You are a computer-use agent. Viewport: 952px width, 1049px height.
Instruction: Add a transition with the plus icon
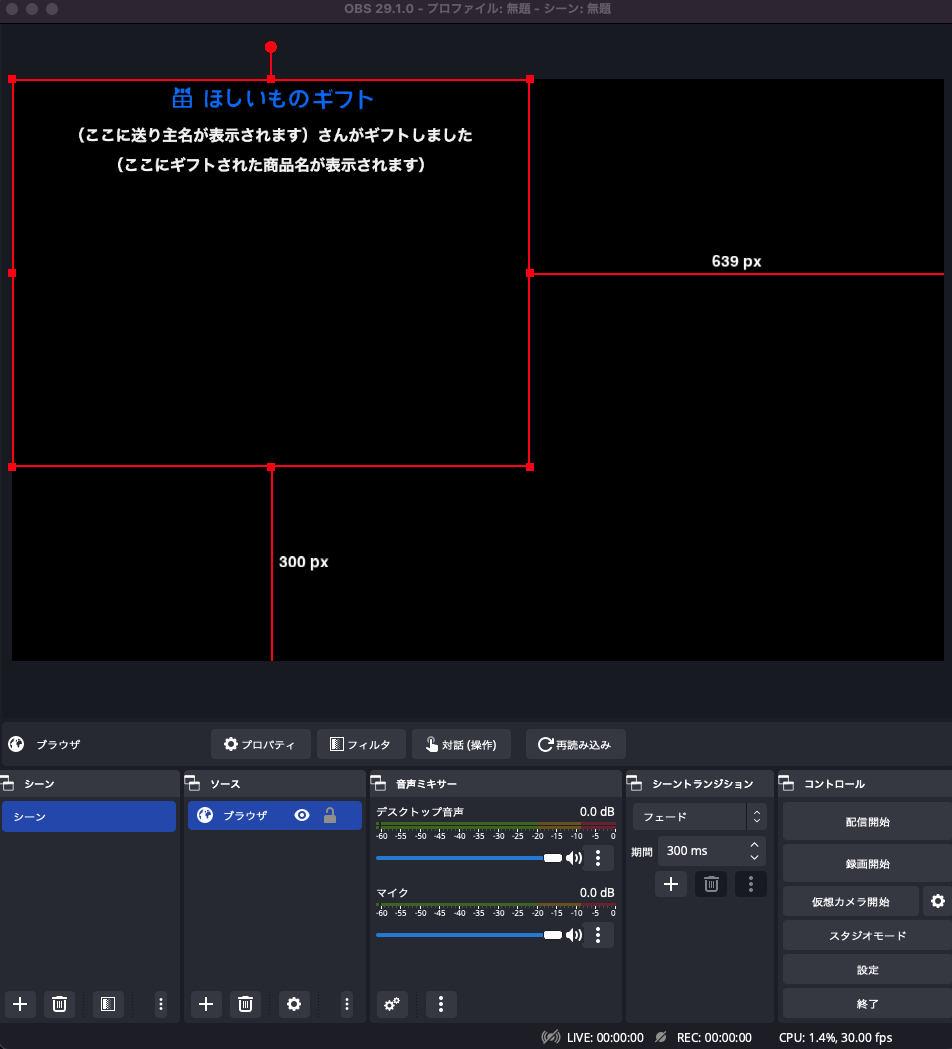point(671,884)
